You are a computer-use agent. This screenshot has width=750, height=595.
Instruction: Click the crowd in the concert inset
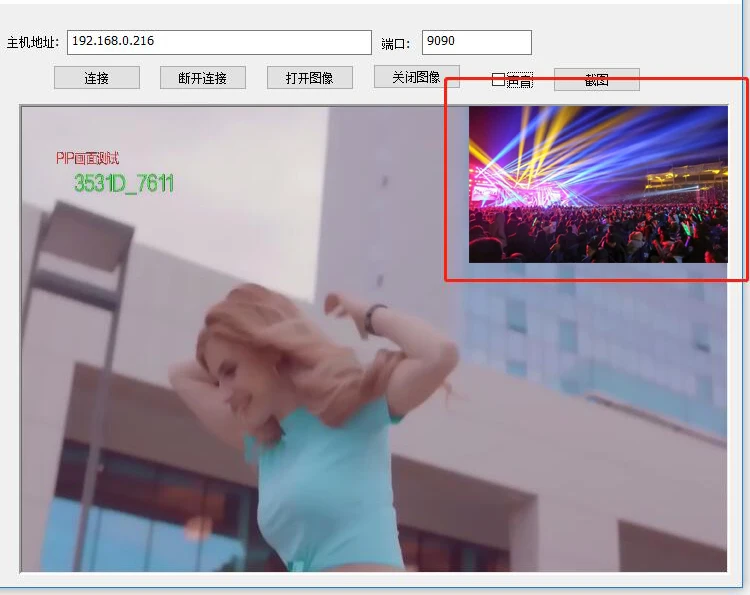(600, 235)
